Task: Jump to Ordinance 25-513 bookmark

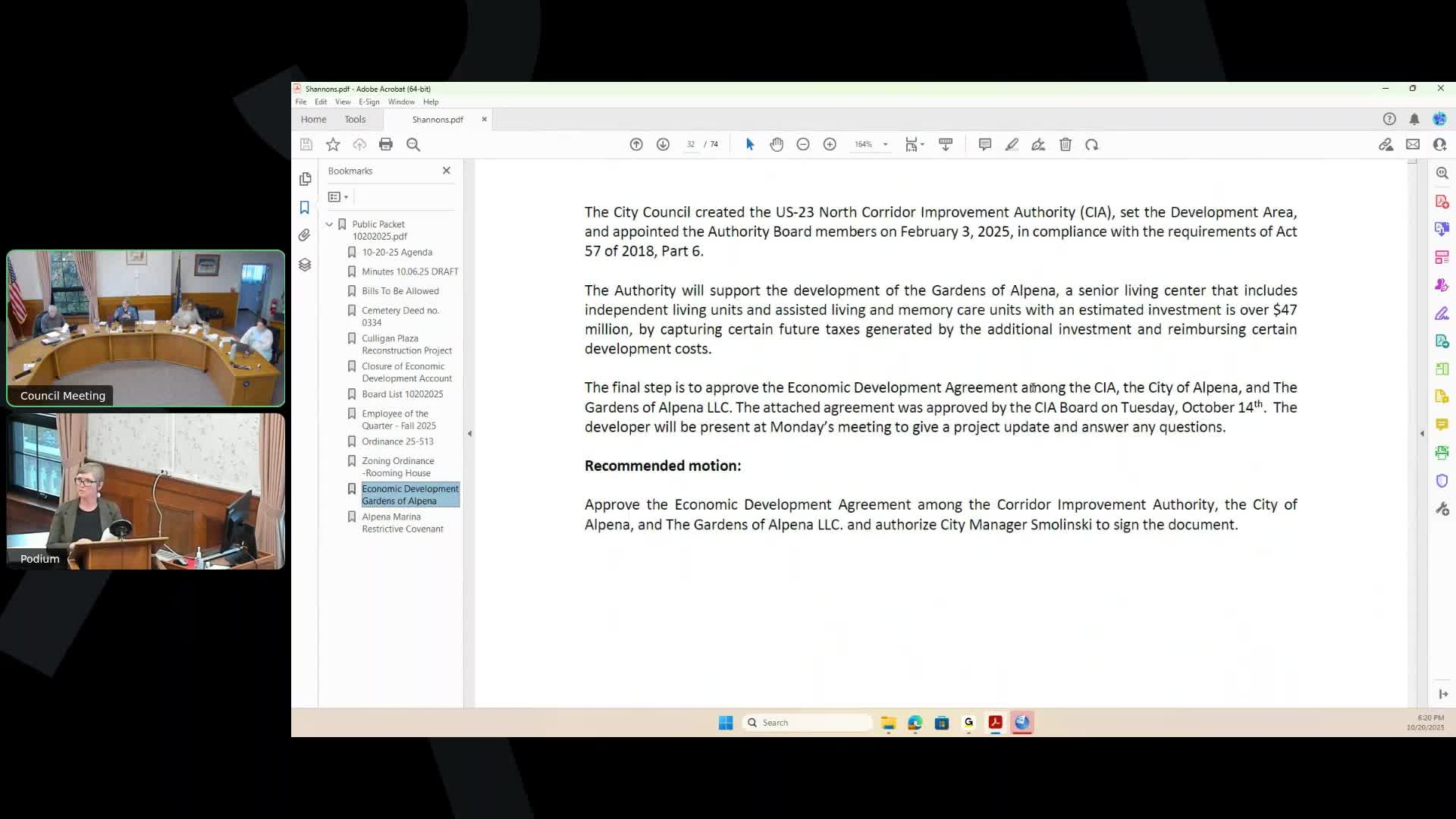Action: pos(397,441)
